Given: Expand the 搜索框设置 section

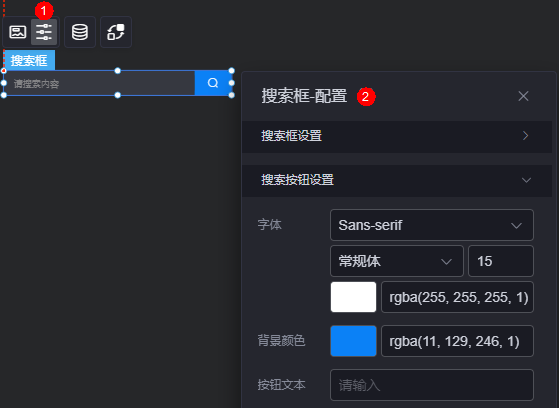Looking at the screenshot, I should 397,136.
